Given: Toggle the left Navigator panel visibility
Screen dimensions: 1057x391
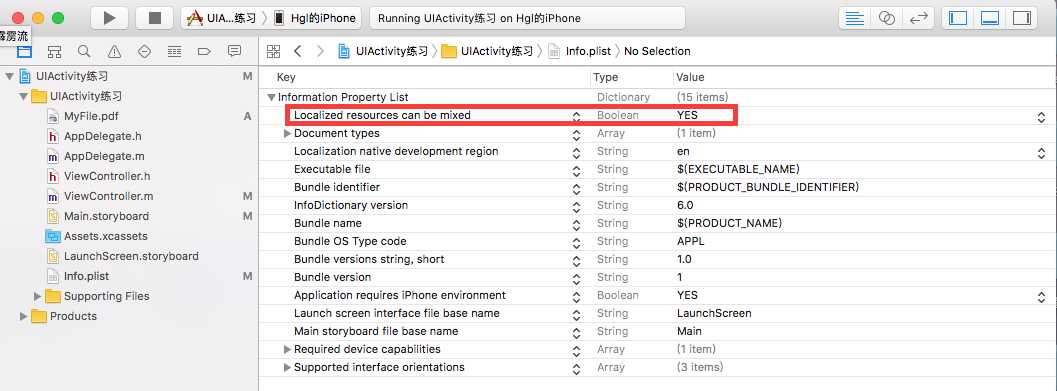Looking at the screenshot, I should click(958, 18).
